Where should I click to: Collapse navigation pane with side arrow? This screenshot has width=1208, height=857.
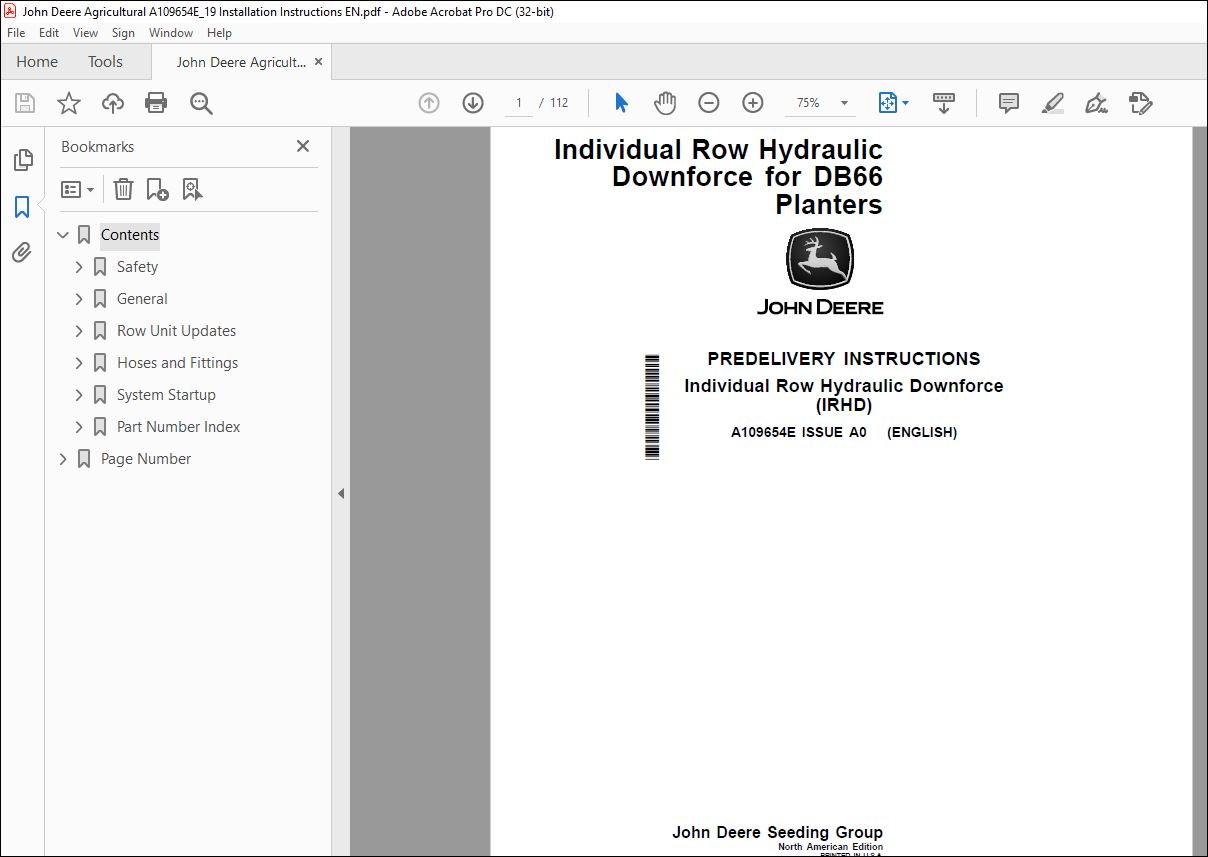(341, 493)
